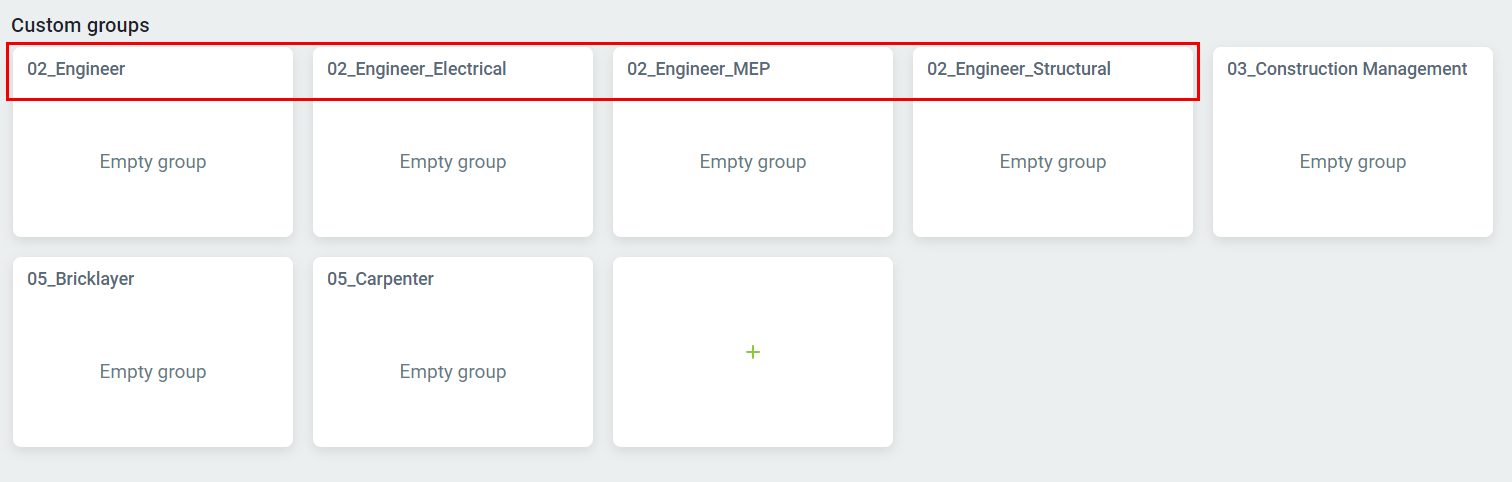1512x482 pixels.
Task: Open the 02_Engineer_MEP group title
Action: 698,69
